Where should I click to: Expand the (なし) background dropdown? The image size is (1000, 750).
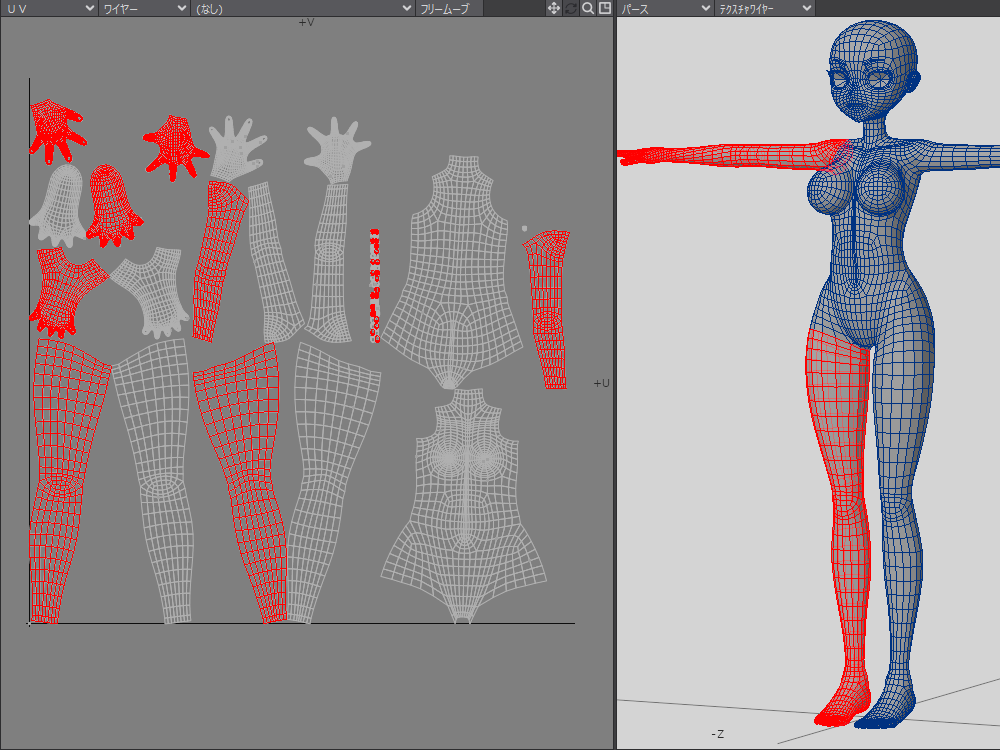click(302, 8)
